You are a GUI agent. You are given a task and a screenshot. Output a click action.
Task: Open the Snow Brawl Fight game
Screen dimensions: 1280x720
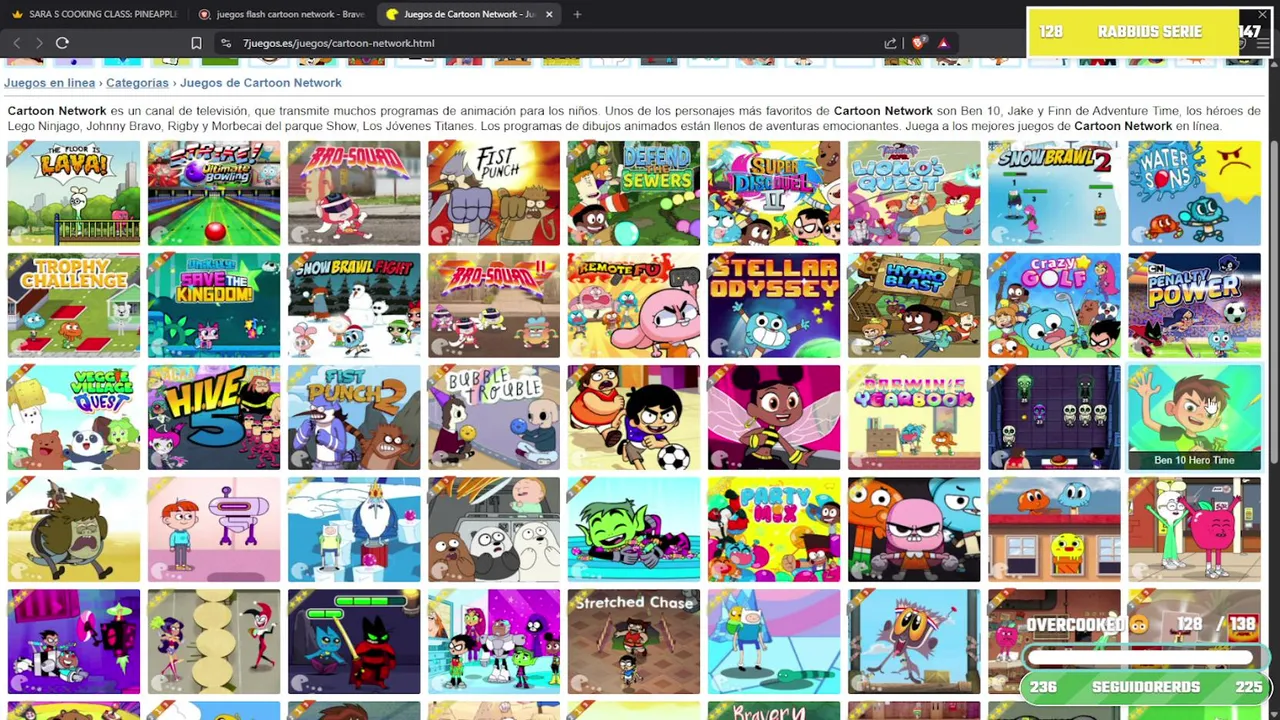pos(354,305)
